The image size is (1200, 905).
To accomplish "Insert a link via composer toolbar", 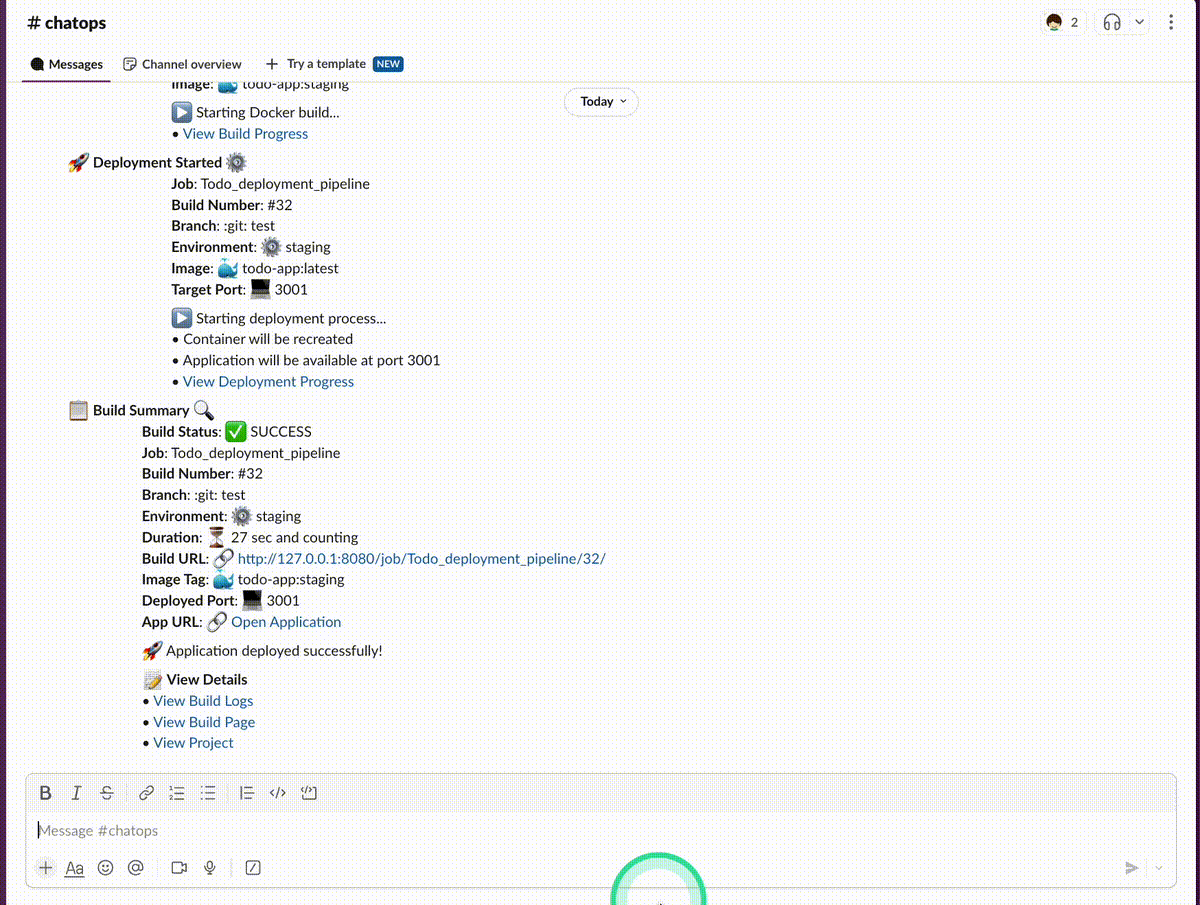I will point(146,793).
